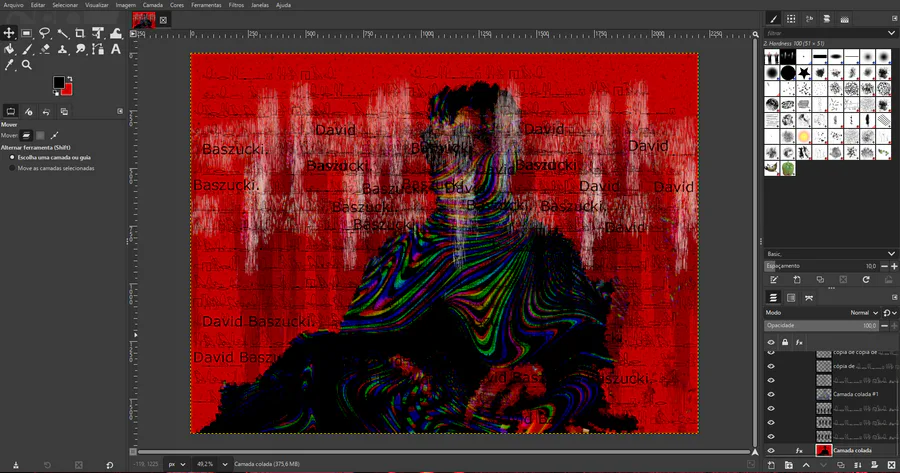Viewport: 900px width, 473px height.
Task: Select the Smudge tool
Action: click(80, 49)
